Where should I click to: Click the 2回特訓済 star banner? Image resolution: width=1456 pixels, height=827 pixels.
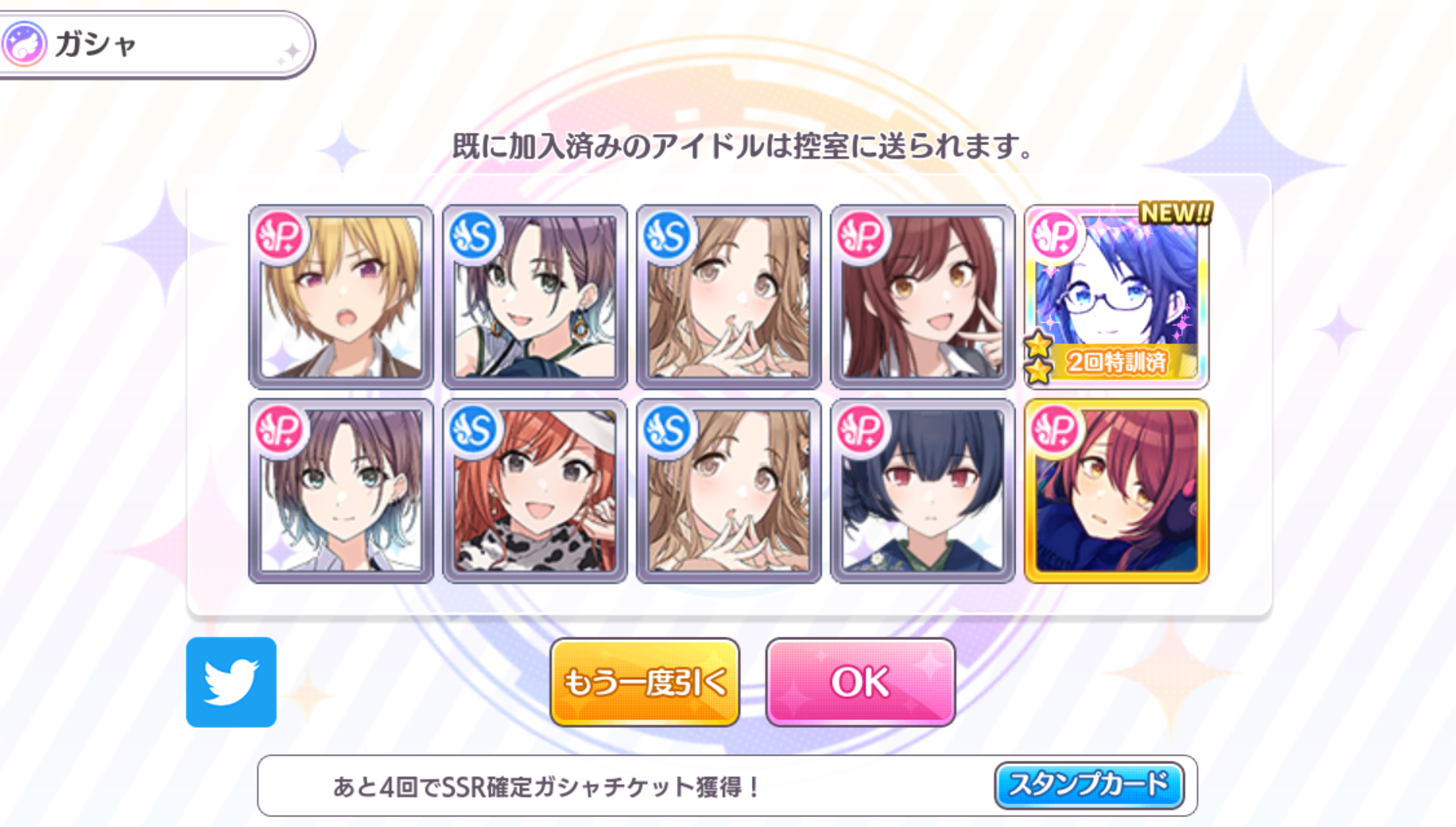(1112, 360)
